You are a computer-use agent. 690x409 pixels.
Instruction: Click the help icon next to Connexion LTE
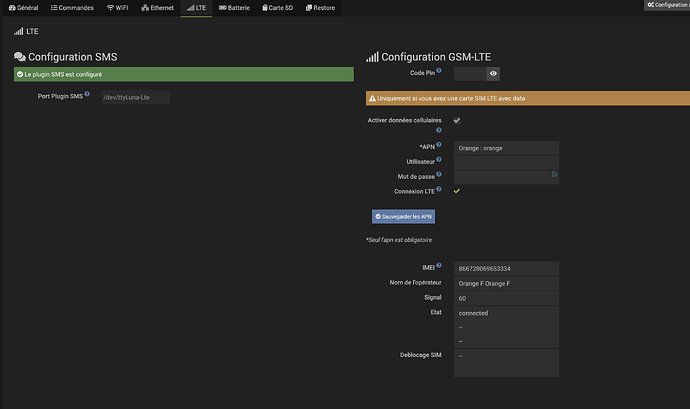(x=439, y=189)
